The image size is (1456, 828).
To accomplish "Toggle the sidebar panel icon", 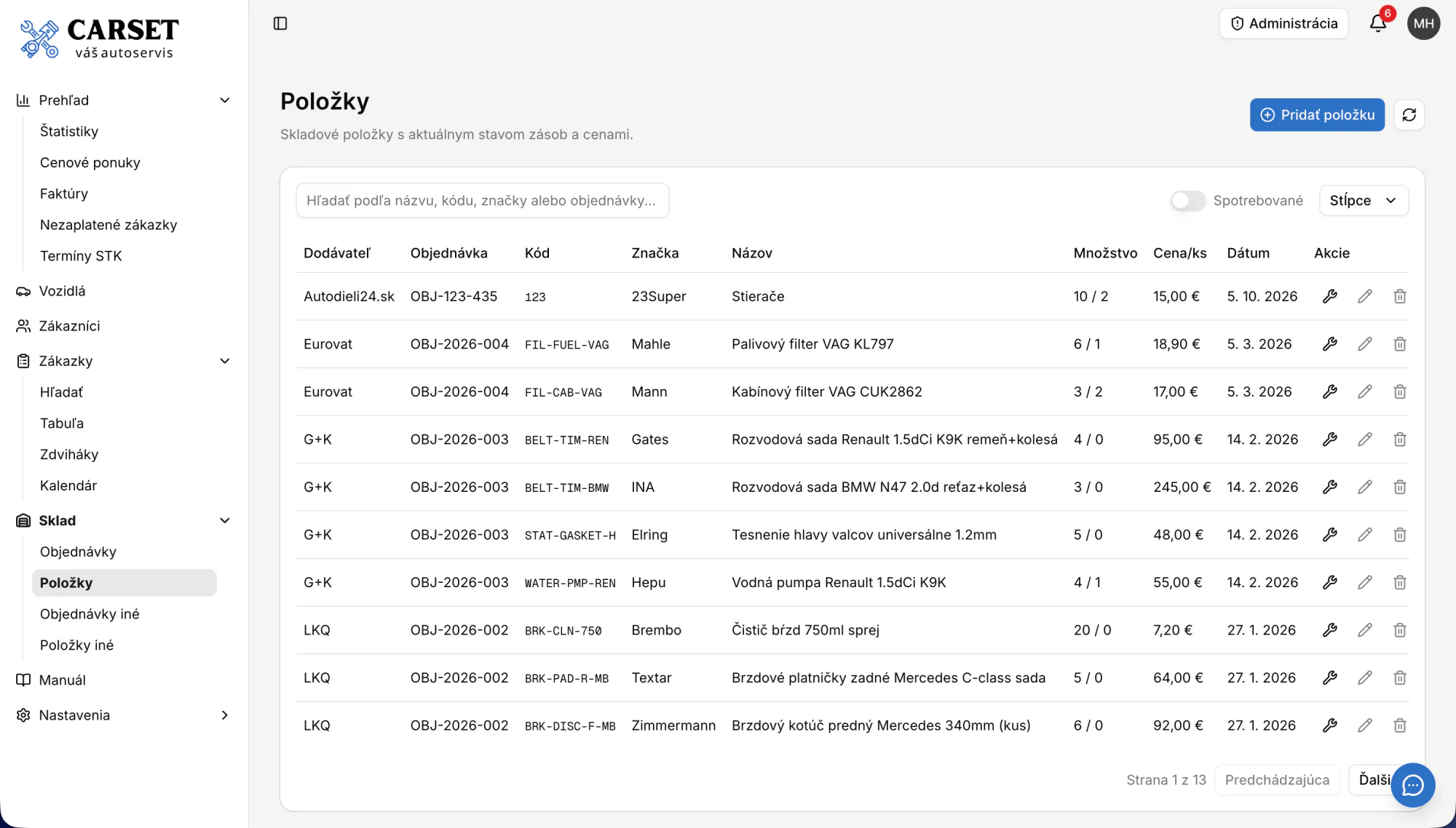I will pyautogui.click(x=280, y=23).
